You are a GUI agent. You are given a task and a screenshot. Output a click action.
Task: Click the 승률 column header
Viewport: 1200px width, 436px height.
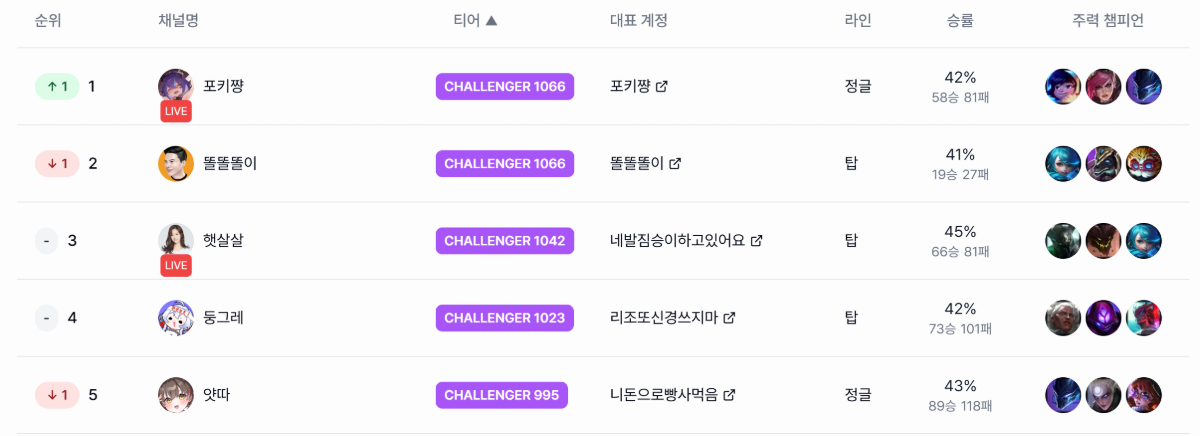point(960,21)
